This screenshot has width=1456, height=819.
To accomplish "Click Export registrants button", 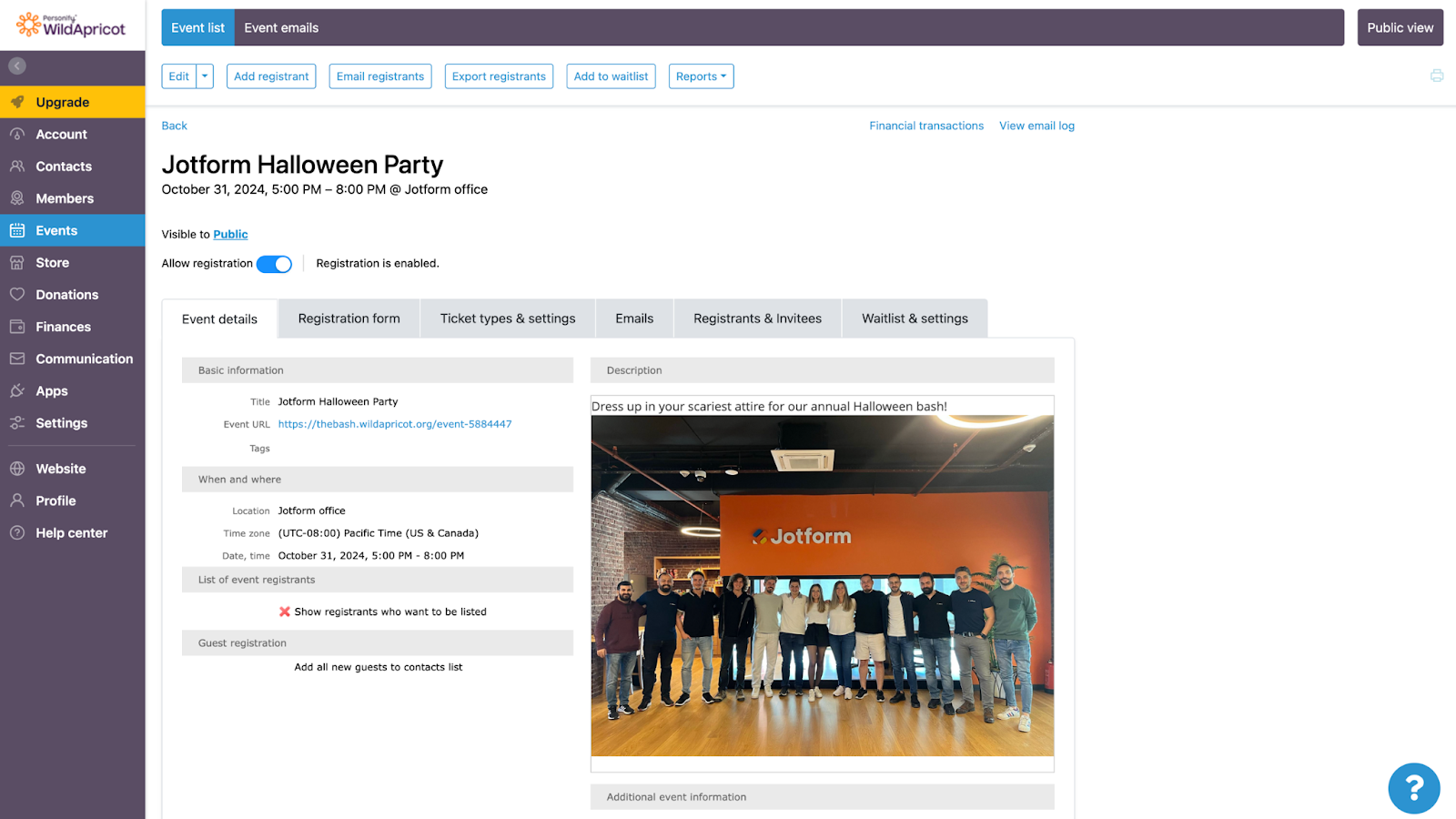I will point(499,76).
